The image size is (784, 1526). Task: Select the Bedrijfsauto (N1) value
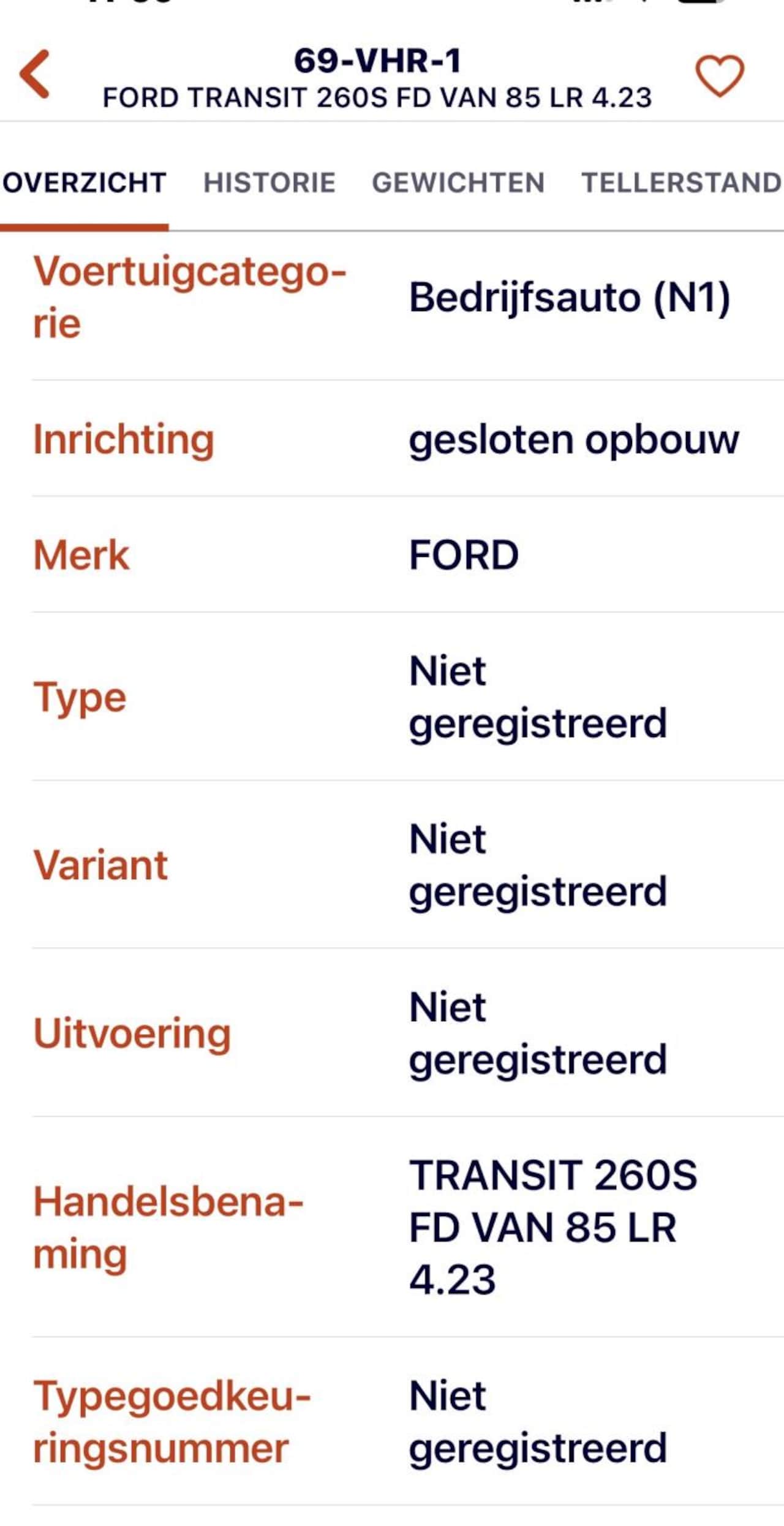tap(570, 298)
